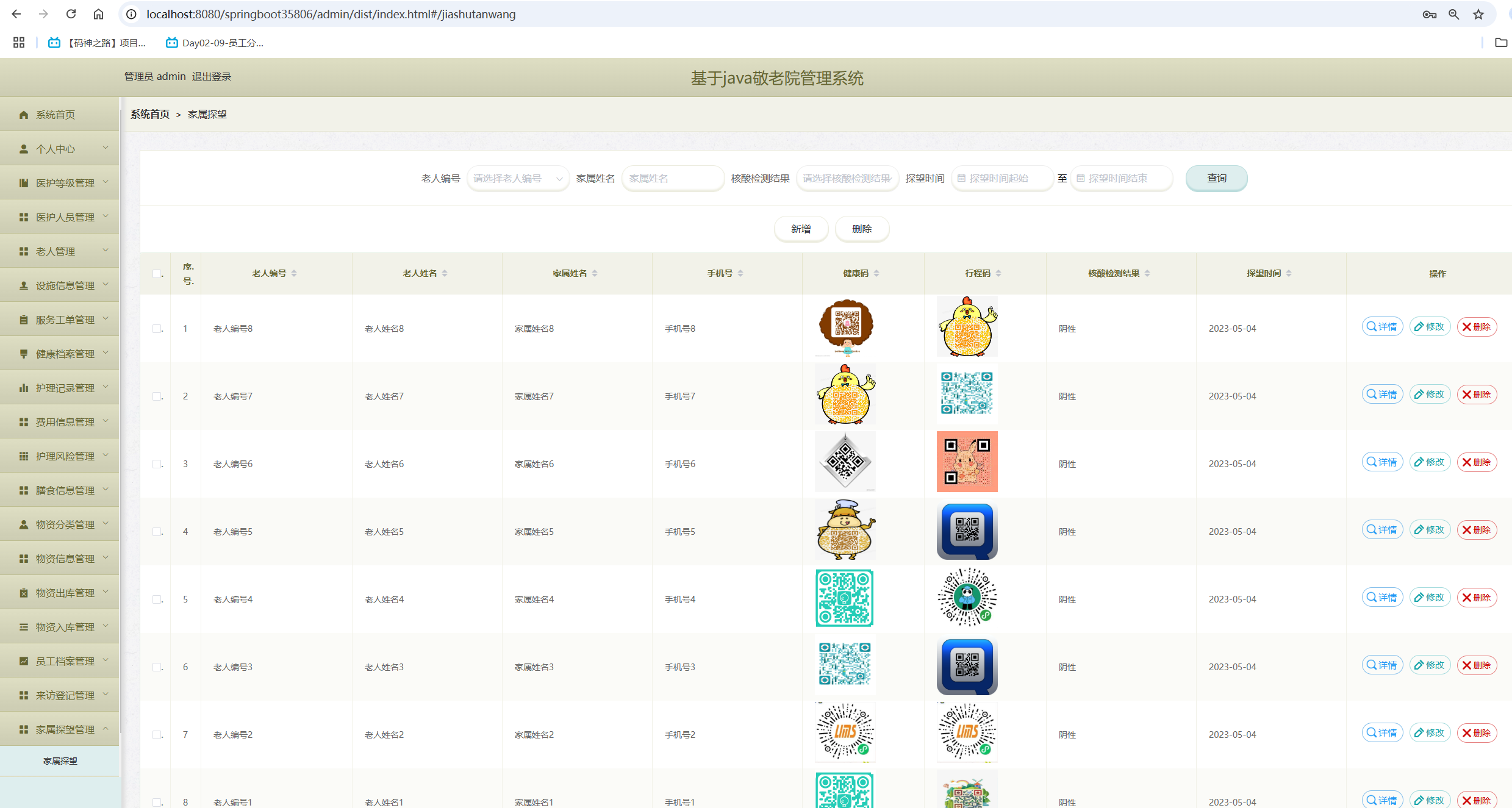The height and width of the screenshot is (808, 1512).
Task: Bookmark this page with the star icon
Action: coord(1478,14)
